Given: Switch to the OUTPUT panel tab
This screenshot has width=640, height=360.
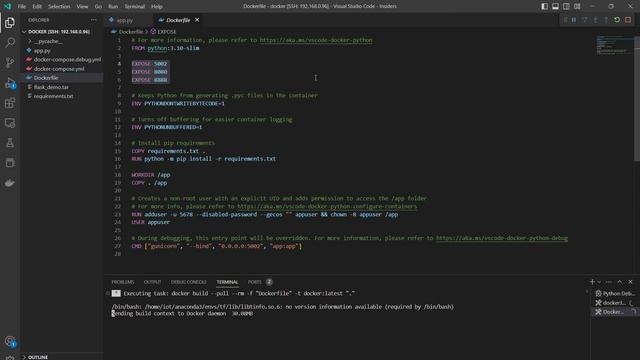Looking at the screenshot, I should click(x=152, y=282).
